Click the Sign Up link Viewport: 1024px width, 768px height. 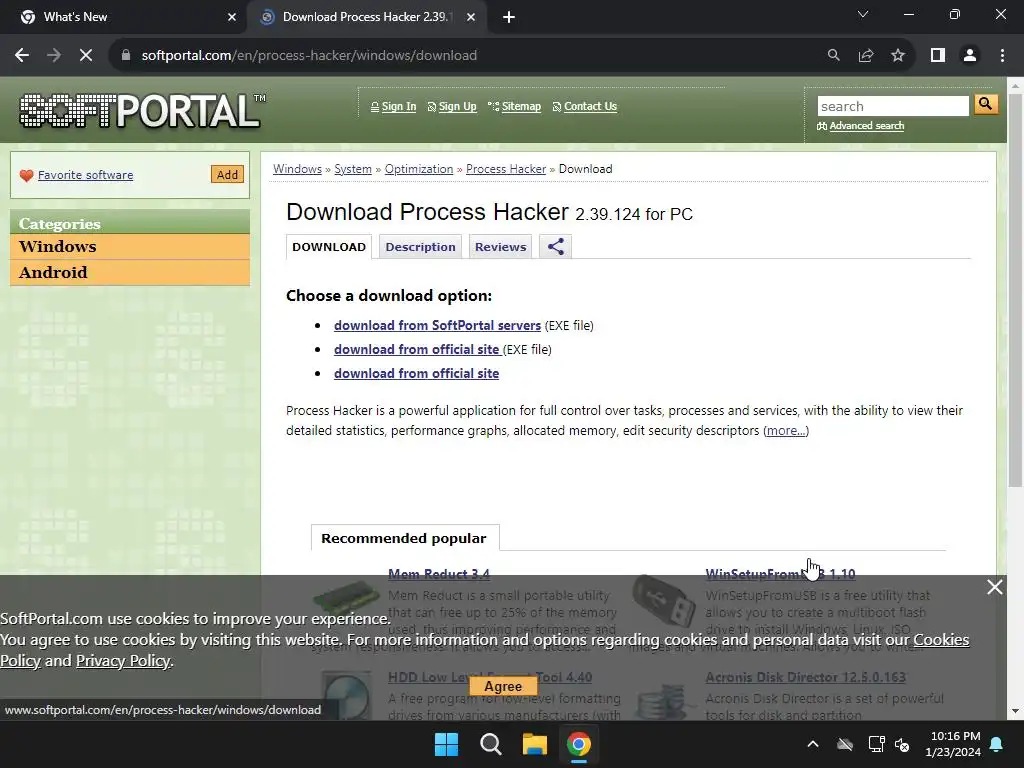coord(457,106)
